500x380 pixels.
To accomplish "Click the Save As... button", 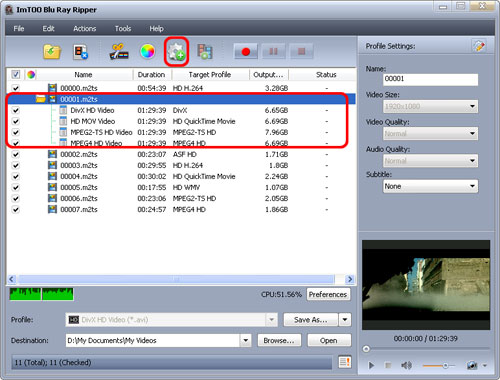I will (x=311, y=320).
